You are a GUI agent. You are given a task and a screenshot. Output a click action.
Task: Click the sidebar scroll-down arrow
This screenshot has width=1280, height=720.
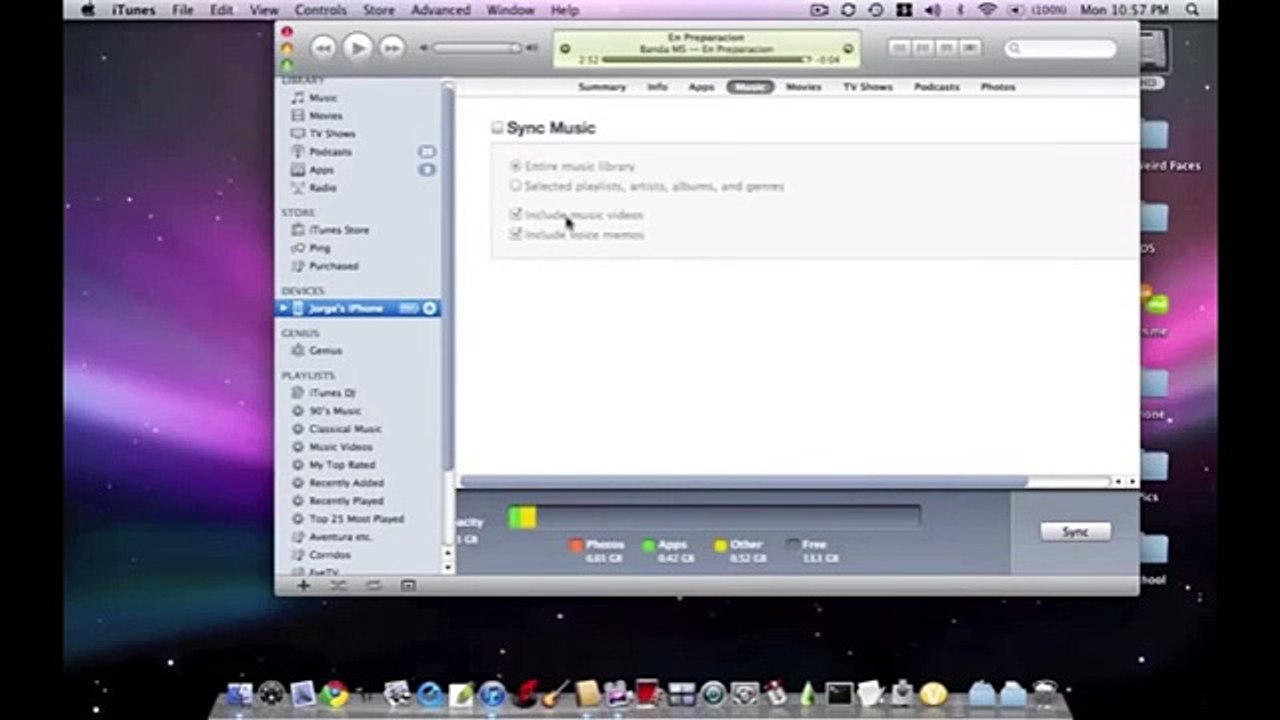coord(448,567)
